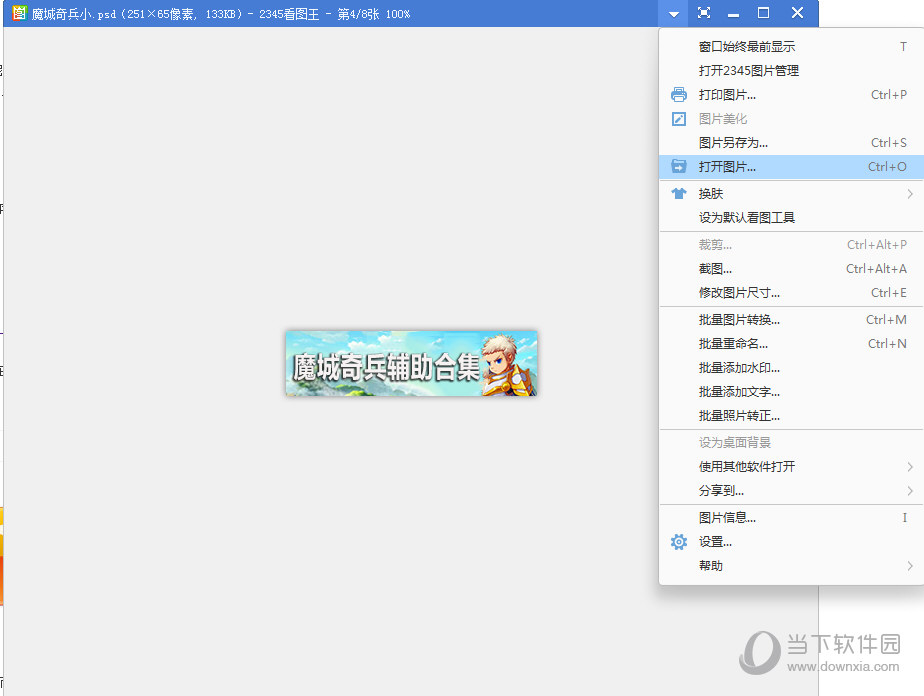The width and height of the screenshot is (924, 696).
Task: Click 修改图片尺寸 to resize image
Action: click(x=743, y=292)
